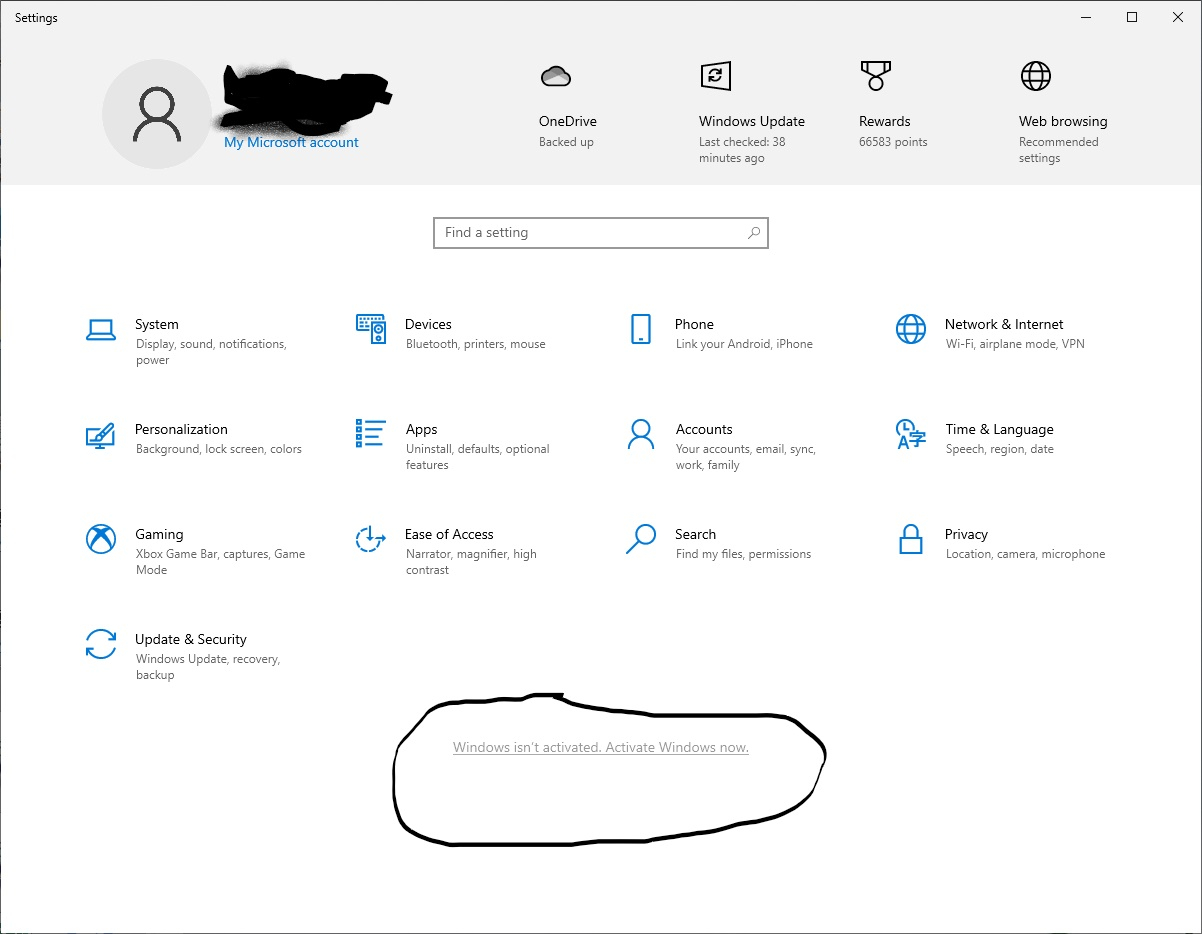Click the magnifier in Find a setting box
The image size is (1202, 934).
point(754,233)
